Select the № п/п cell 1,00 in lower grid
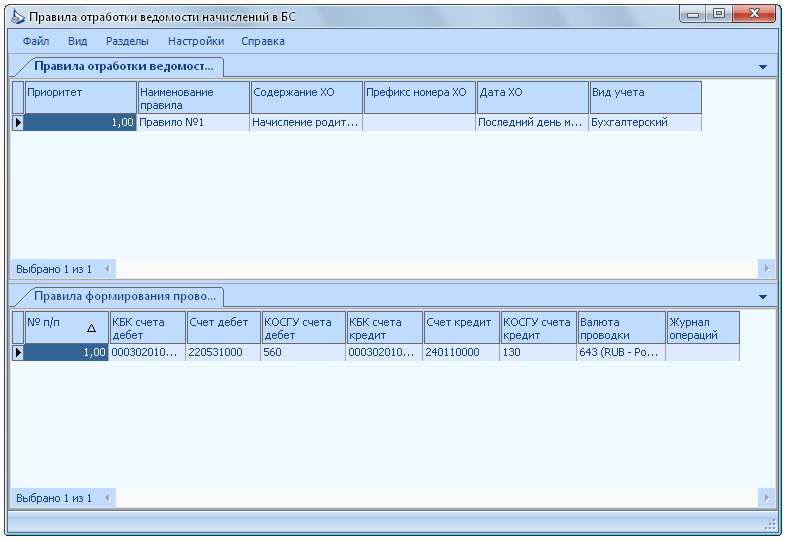The height and width of the screenshot is (541, 785). click(x=66, y=352)
